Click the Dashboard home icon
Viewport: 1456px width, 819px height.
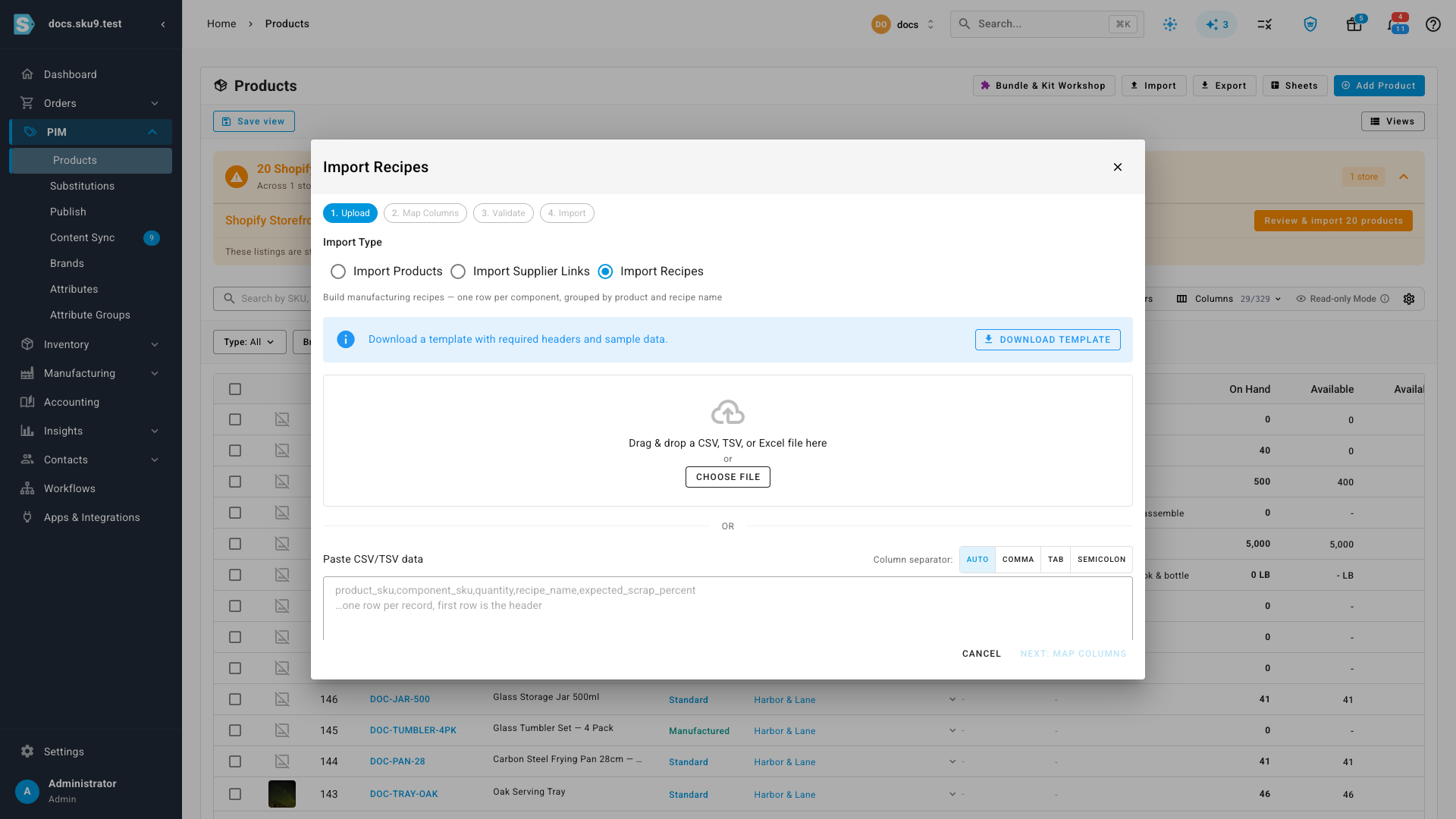[27, 74]
